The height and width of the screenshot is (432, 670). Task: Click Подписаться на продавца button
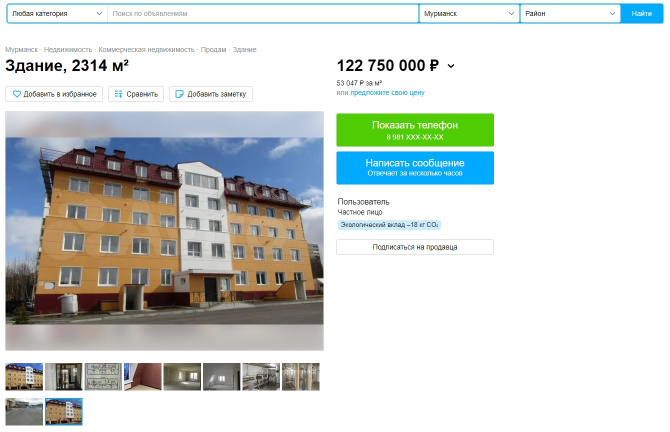pyautogui.click(x=415, y=247)
